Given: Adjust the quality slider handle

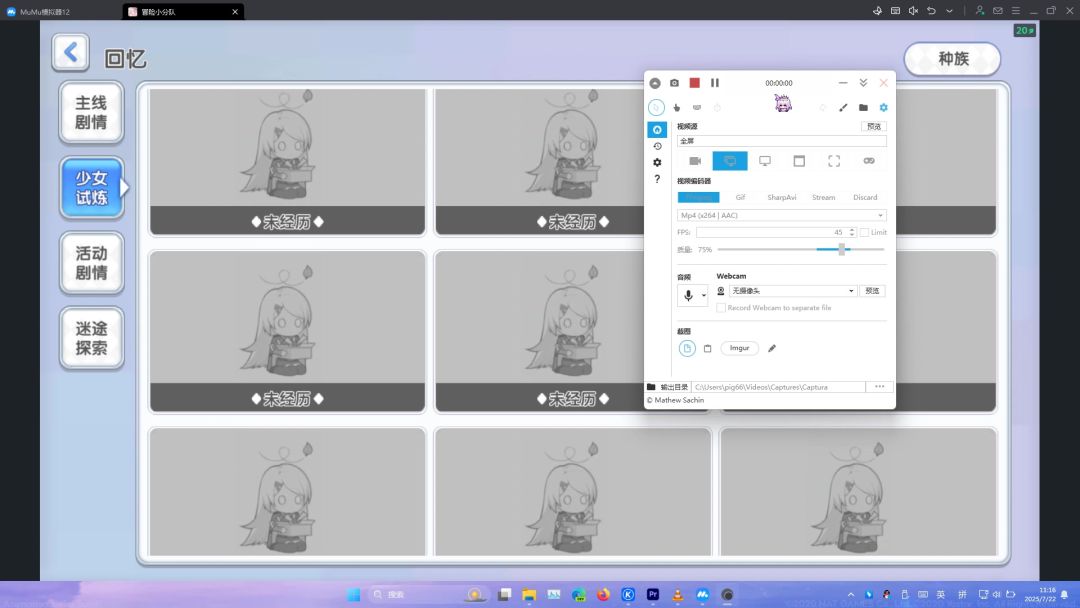Looking at the screenshot, I should pyautogui.click(x=842, y=249).
